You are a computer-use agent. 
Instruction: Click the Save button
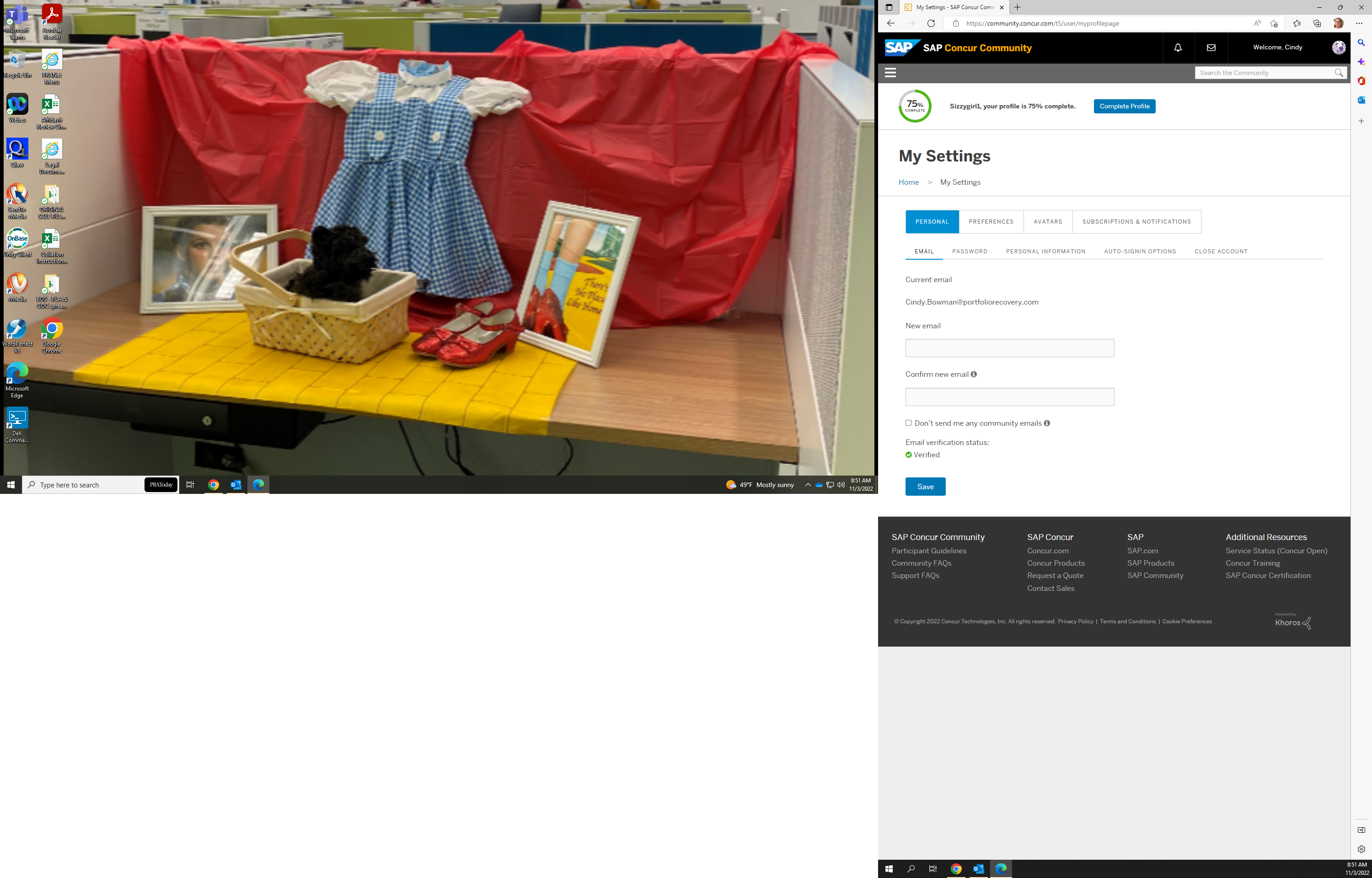click(925, 487)
